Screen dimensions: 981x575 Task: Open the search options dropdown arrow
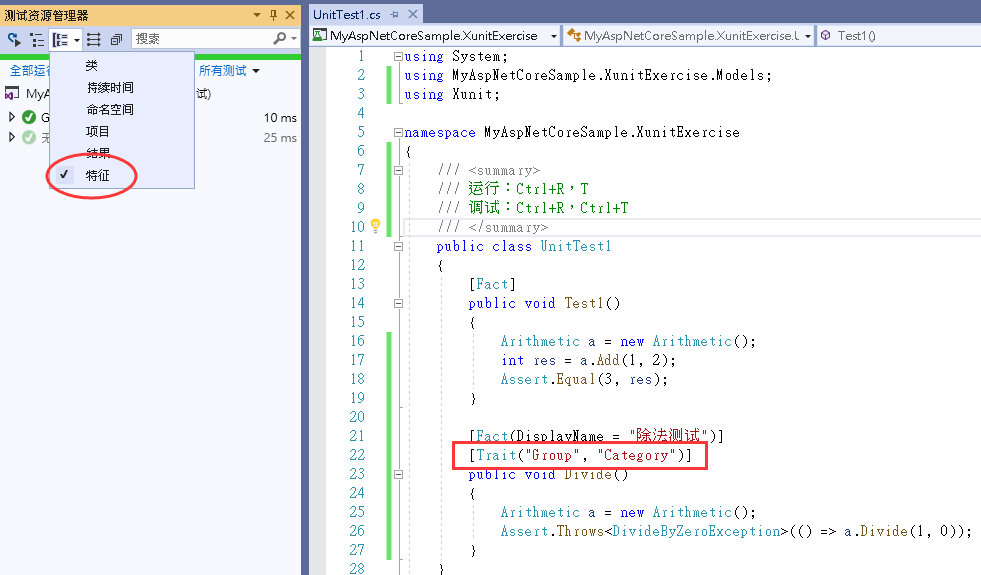[x=293, y=39]
